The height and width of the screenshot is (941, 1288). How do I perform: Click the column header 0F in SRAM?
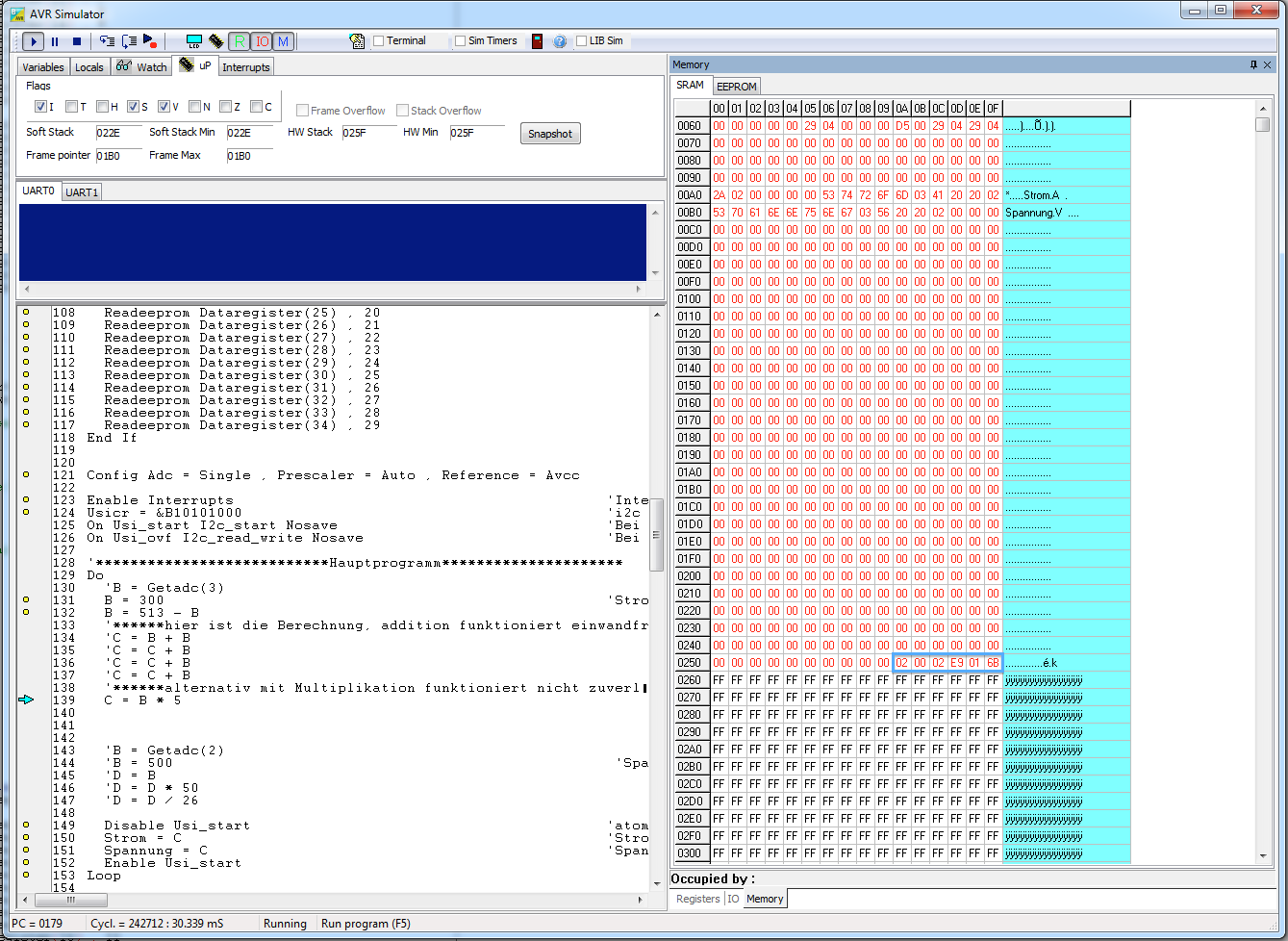click(x=993, y=109)
